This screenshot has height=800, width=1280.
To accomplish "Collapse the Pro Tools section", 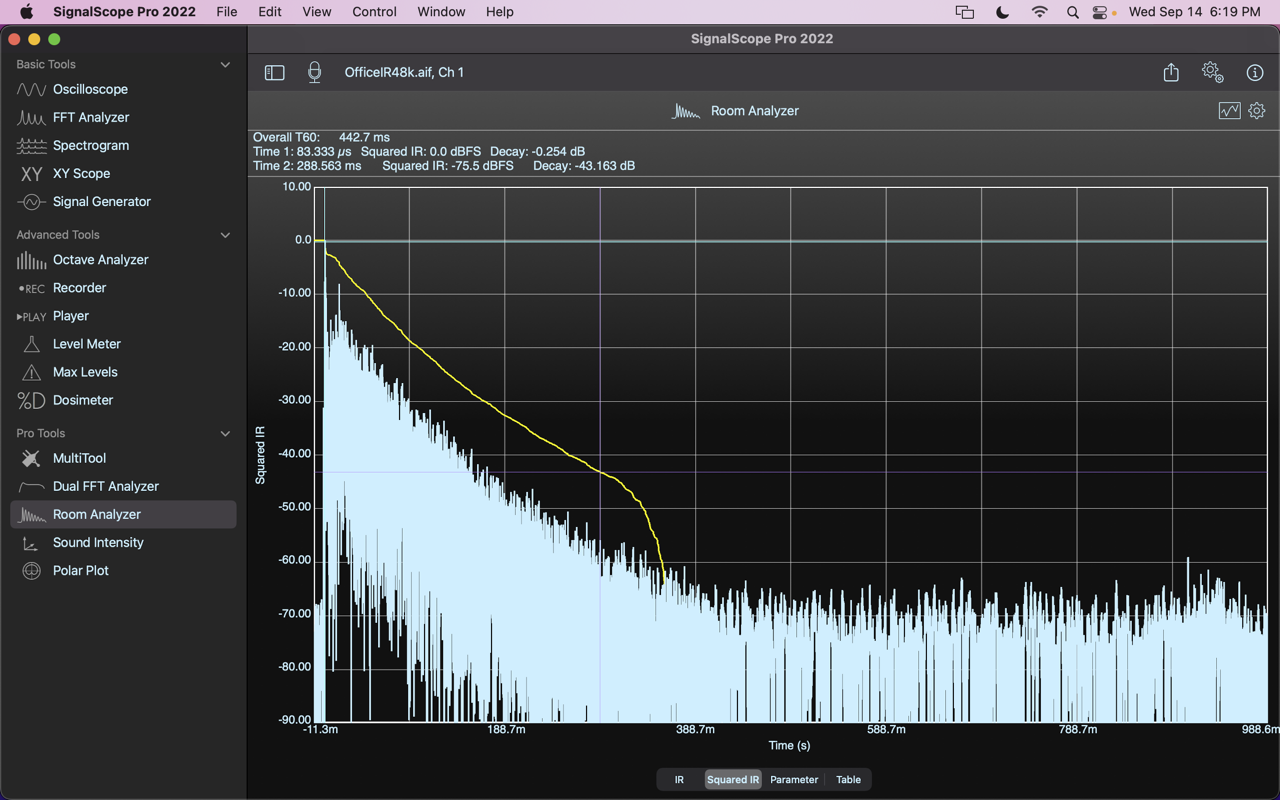I will click(x=225, y=433).
